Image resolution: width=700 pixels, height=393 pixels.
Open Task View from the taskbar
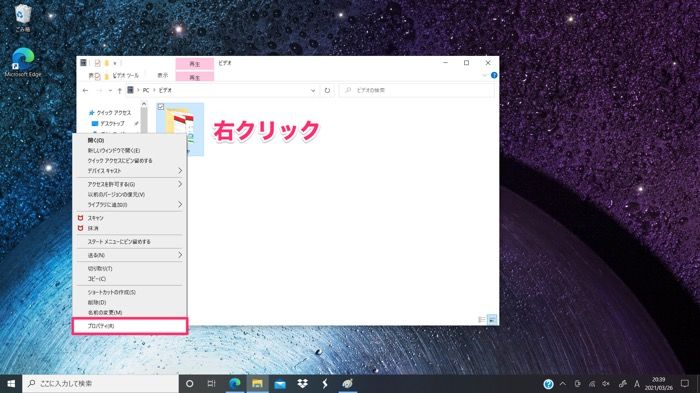(x=212, y=384)
